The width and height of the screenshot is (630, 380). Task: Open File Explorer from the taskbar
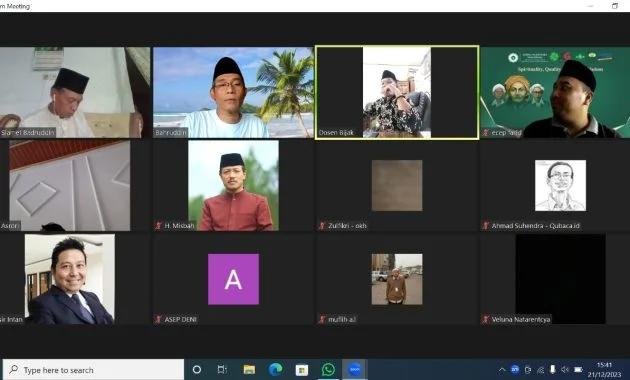click(249, 370)
